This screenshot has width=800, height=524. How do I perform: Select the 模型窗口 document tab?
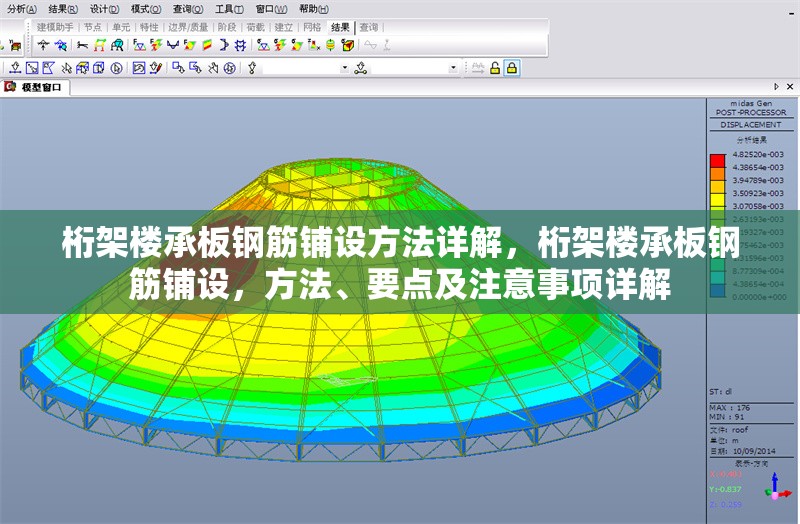coord(34,87)
